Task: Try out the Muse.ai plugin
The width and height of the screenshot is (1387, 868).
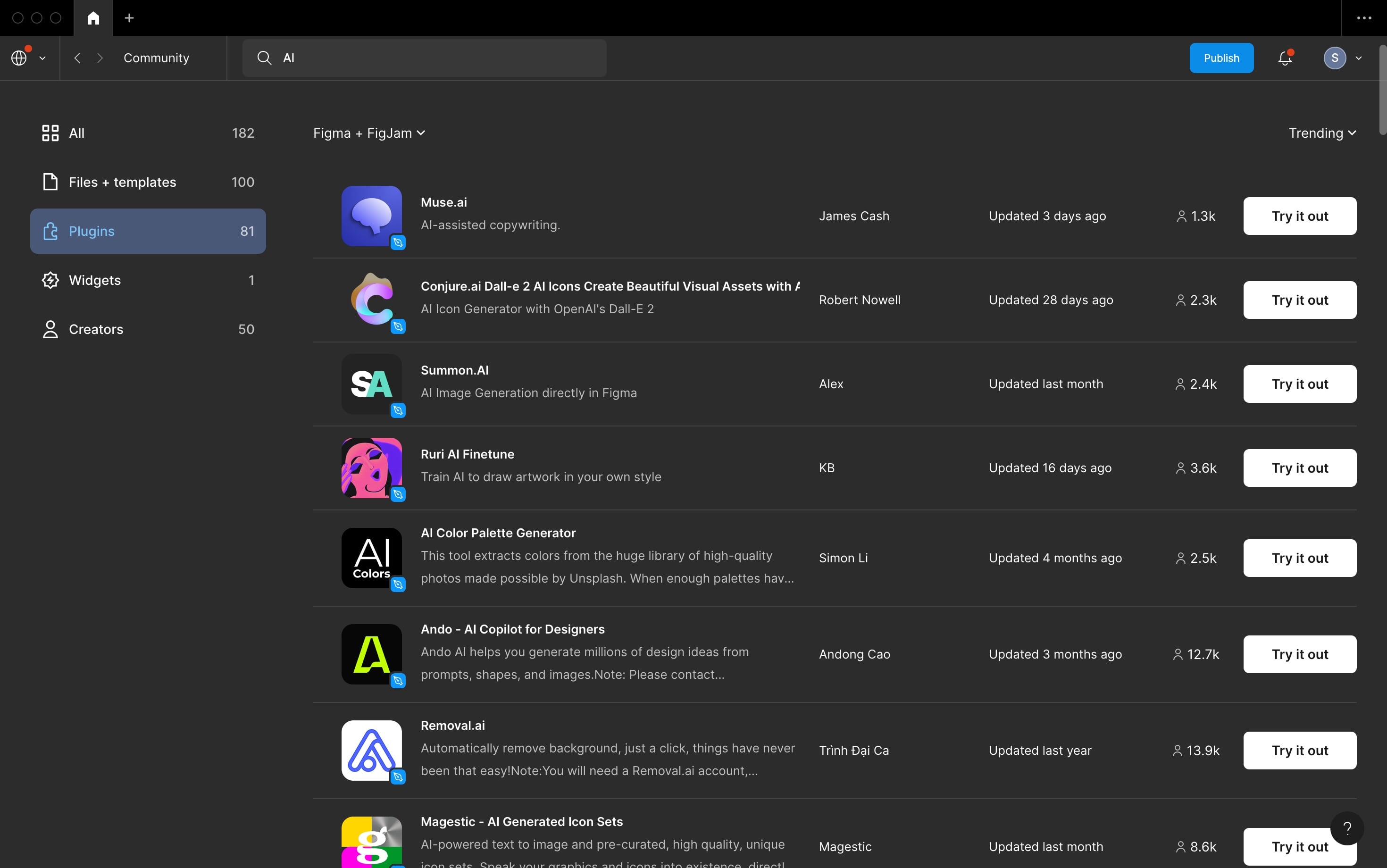Action: click(1299, 216)
